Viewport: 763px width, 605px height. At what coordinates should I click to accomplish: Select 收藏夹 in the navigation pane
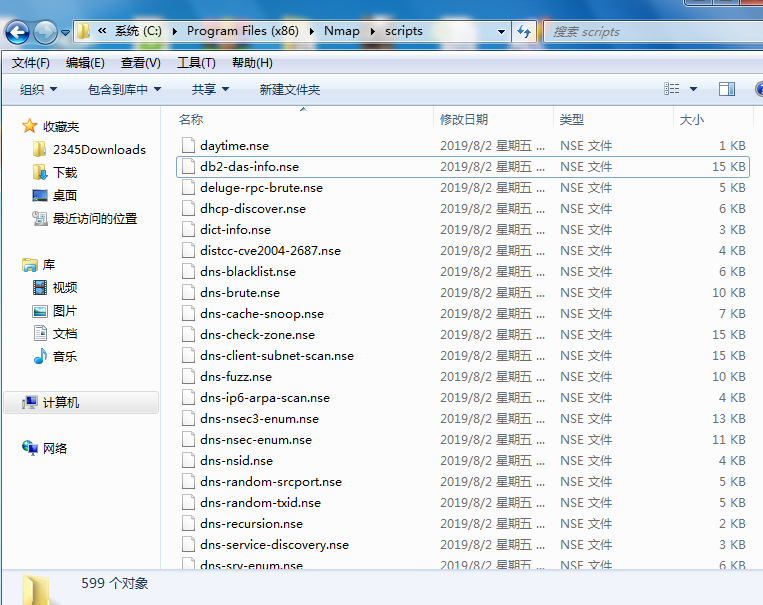coord(61,127)
